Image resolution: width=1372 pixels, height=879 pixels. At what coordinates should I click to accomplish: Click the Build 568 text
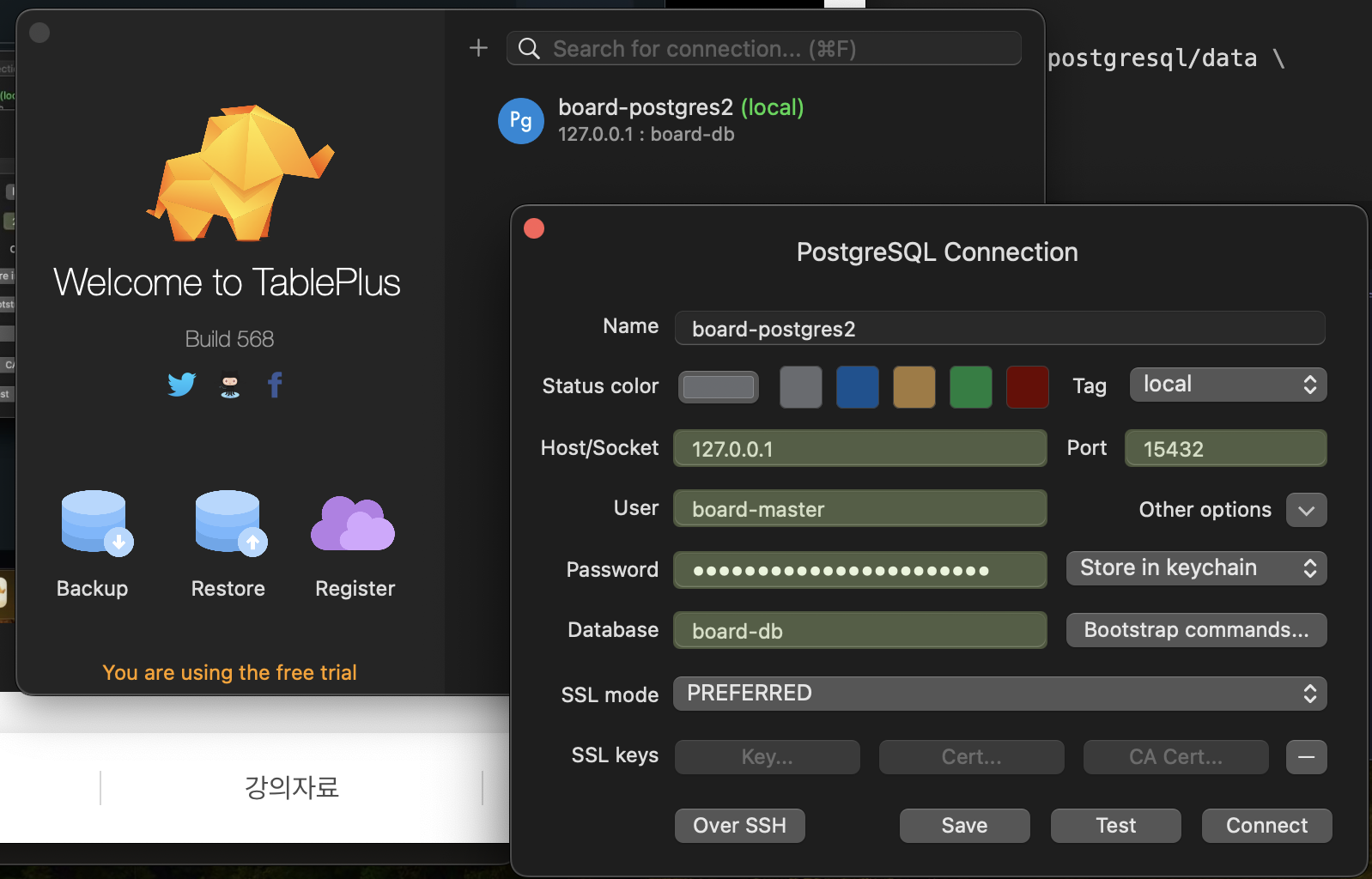click(x=230, y=339)
